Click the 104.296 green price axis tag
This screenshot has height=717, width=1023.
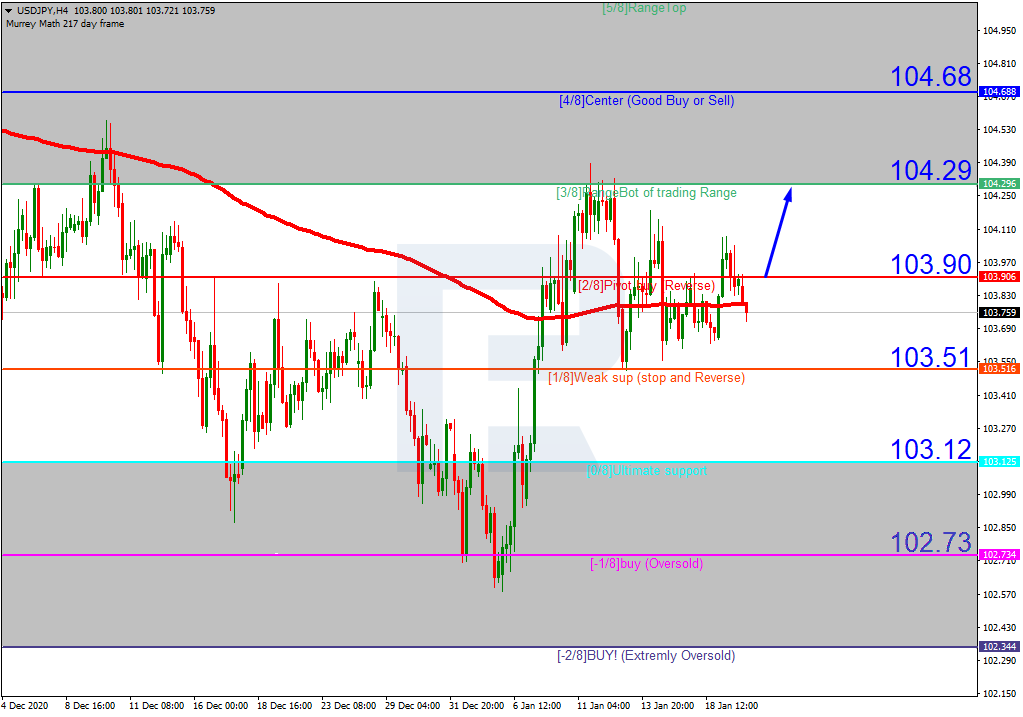click(998, 184)
